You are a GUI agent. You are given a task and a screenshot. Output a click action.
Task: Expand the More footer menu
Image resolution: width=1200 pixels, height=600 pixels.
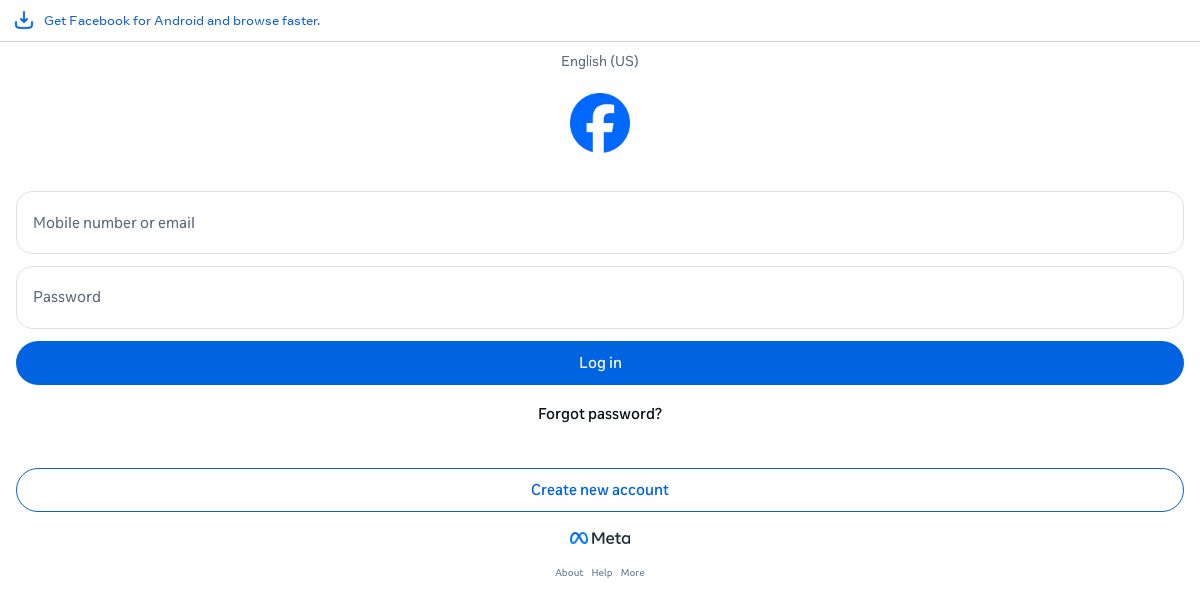(632, 573)
